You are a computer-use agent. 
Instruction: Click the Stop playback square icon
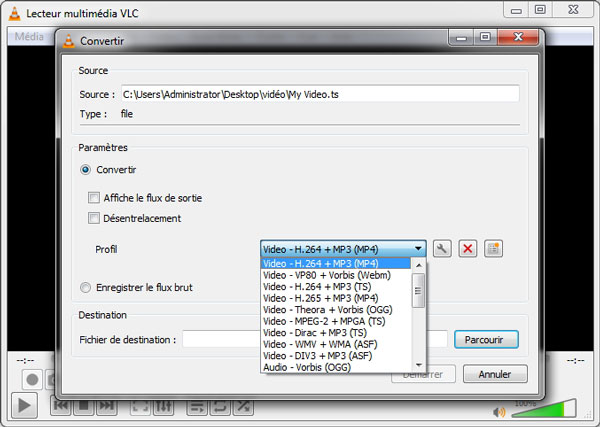pyautogui.click(x=84, y=406)
